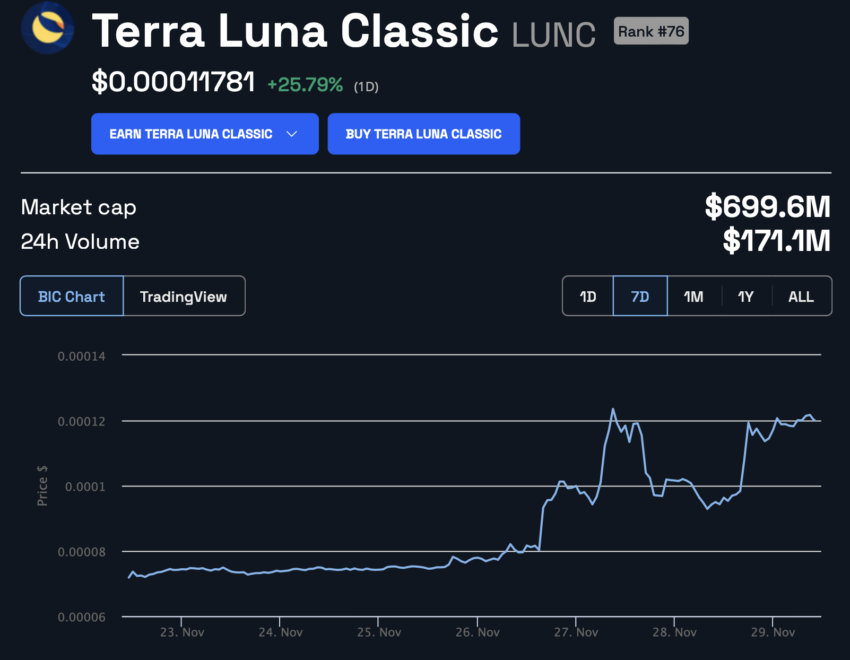This screenshot has height=660, width=850.
Task: Select the price label $0.00011781
Action: click(x=173, y=82)
